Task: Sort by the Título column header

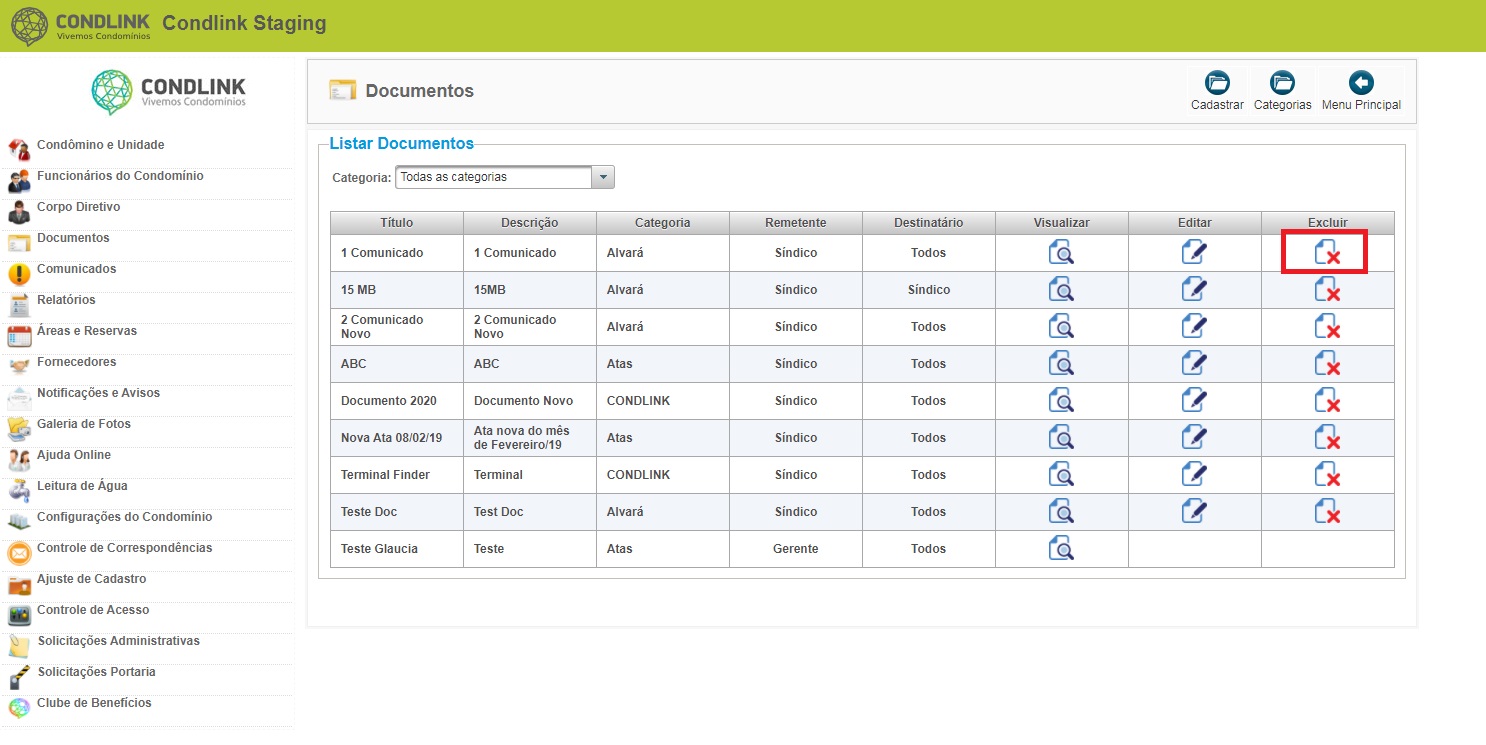Action: coord(396,222)
